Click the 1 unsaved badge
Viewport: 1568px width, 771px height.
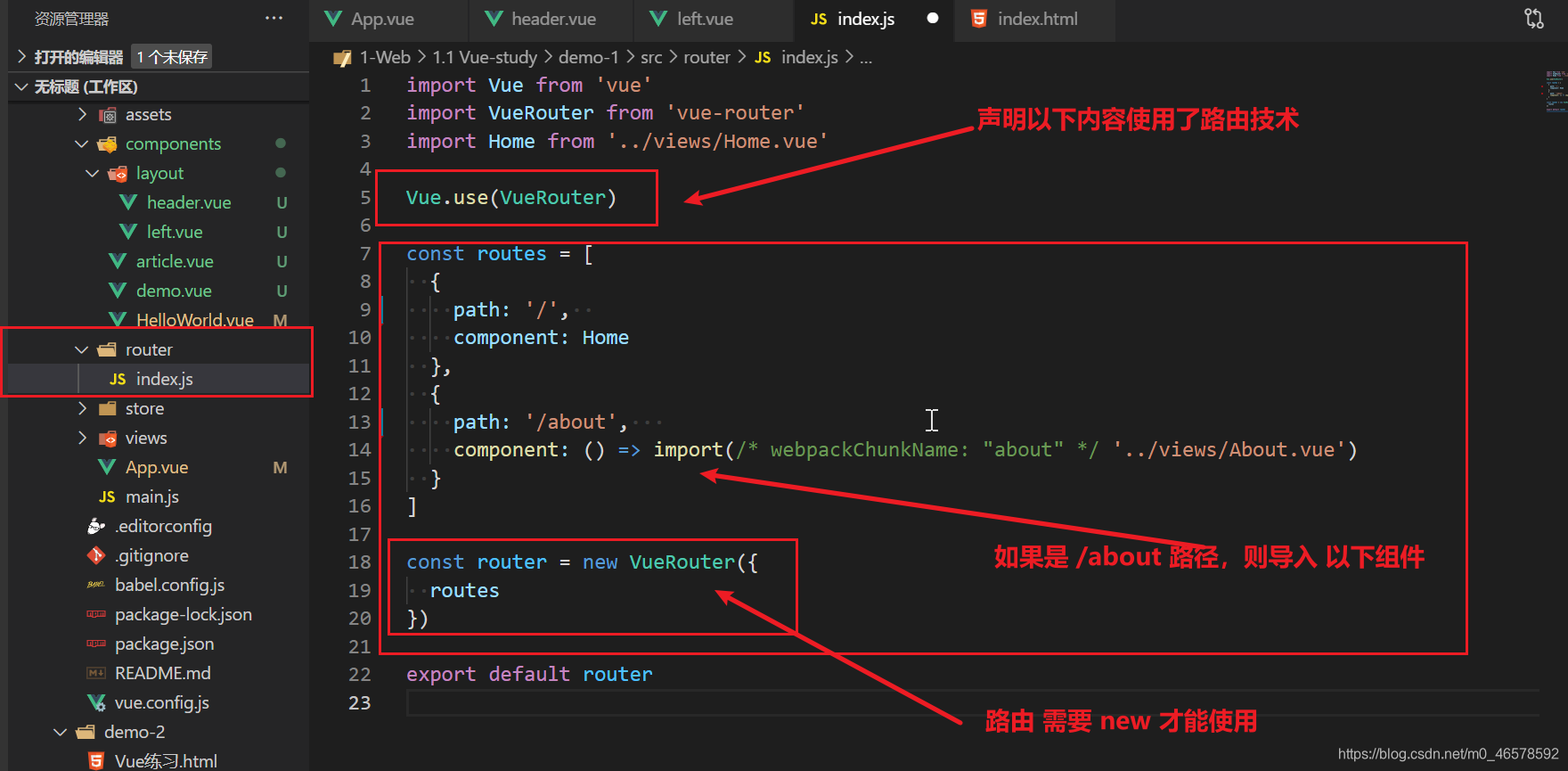(x=172, y=57)
